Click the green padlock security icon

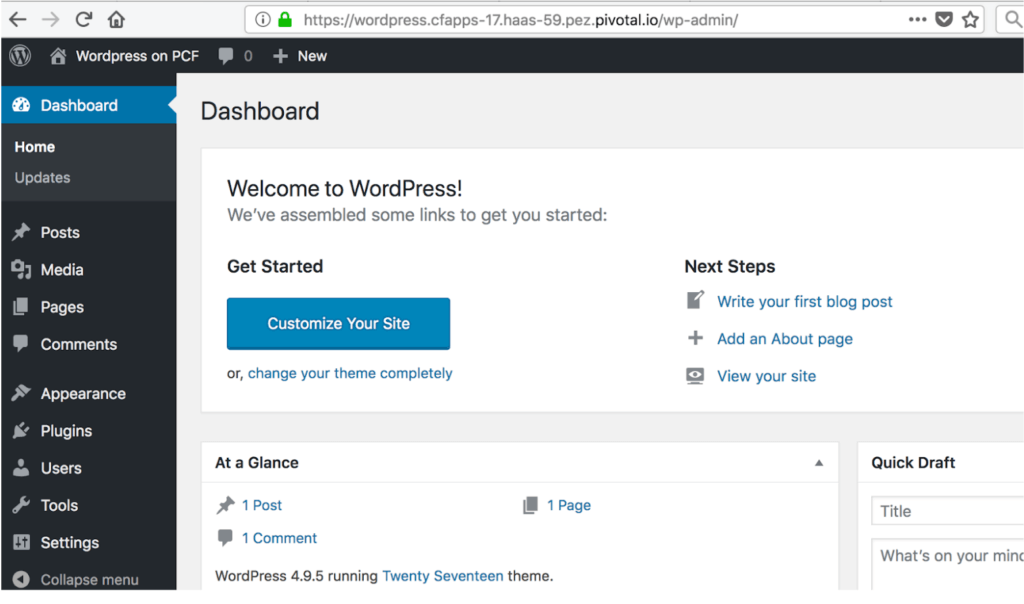(285, 19)
